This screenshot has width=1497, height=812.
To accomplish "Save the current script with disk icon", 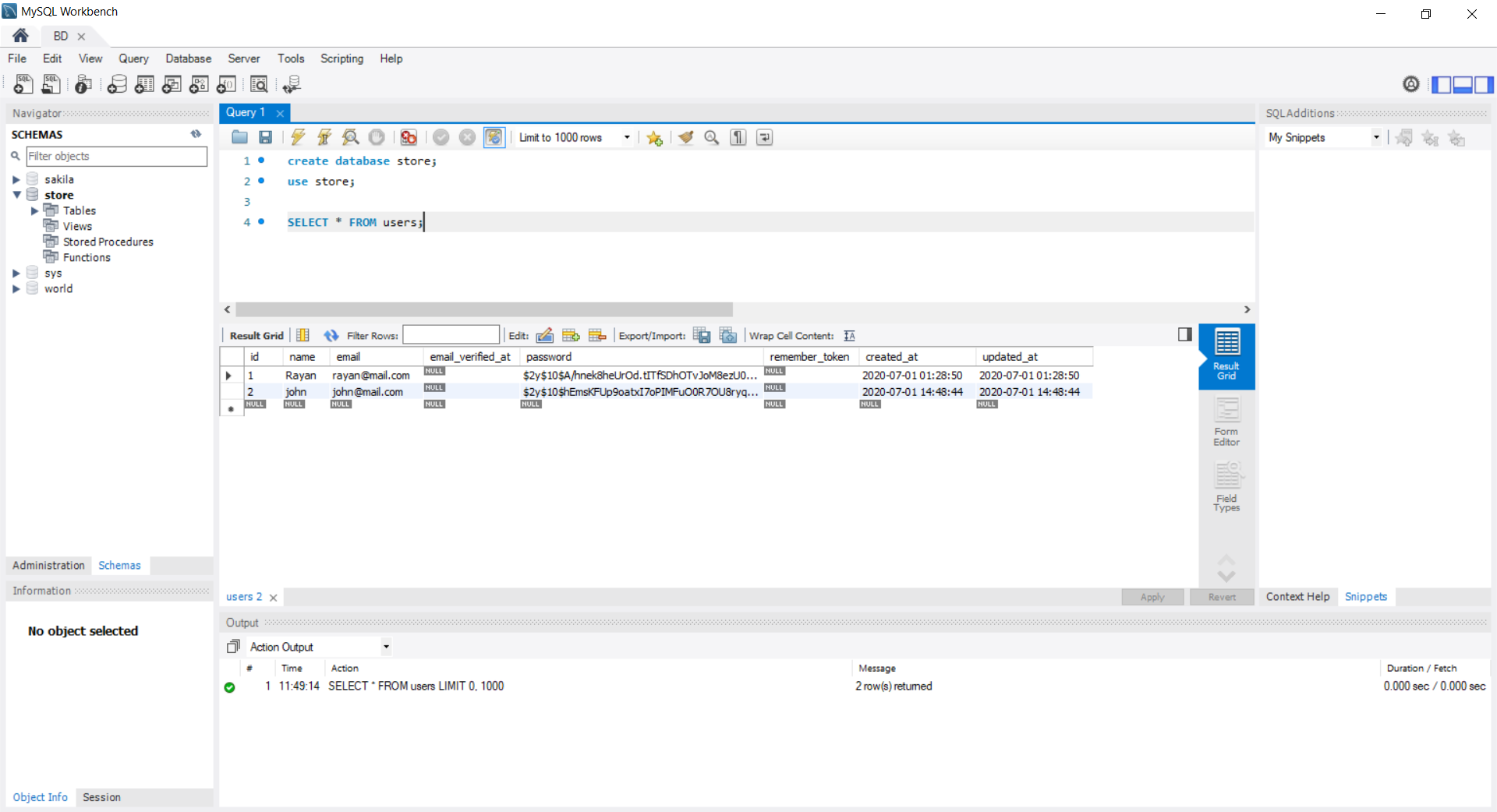I will [x=265, y=137].
